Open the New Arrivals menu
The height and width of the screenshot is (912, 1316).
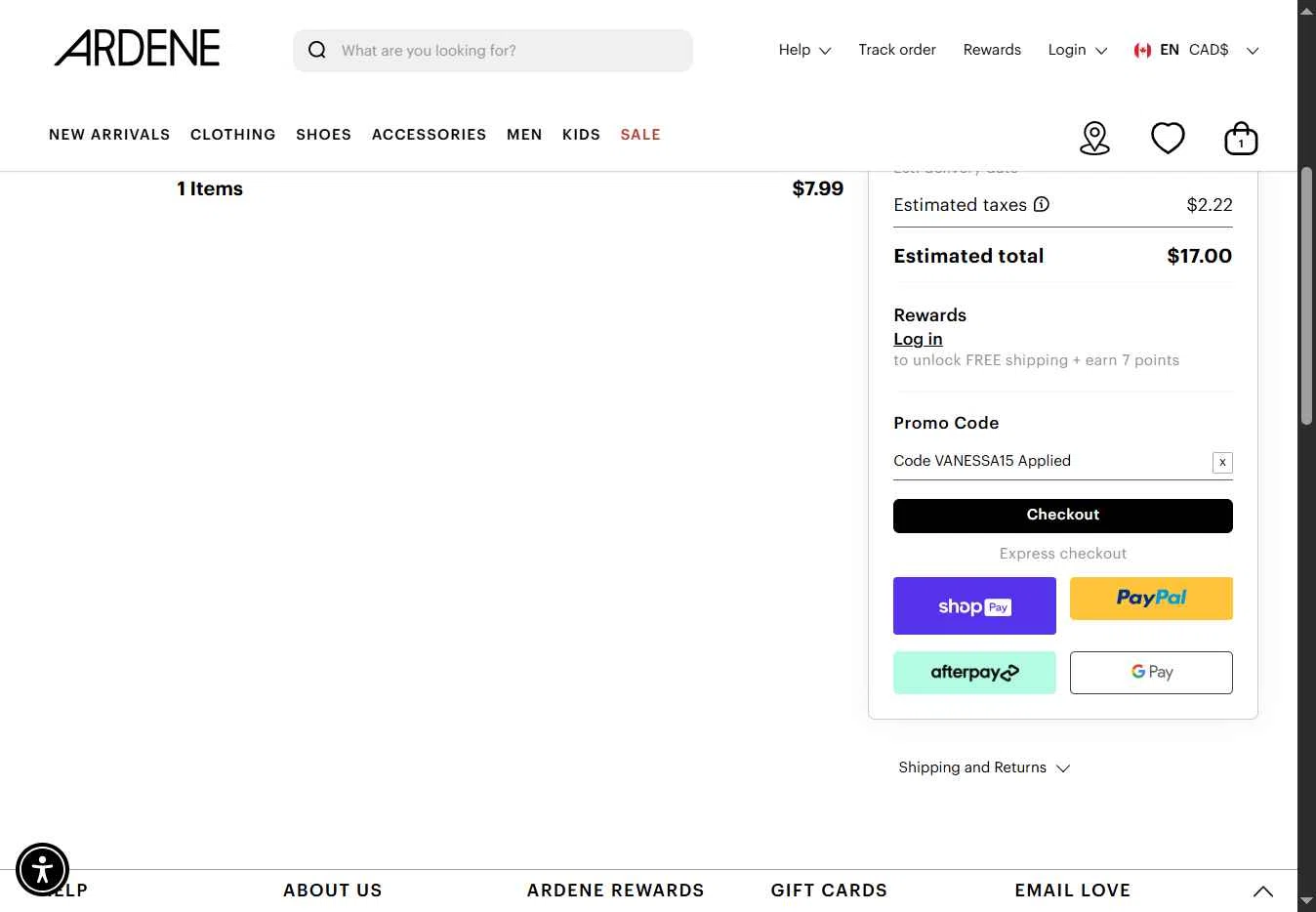109,135
